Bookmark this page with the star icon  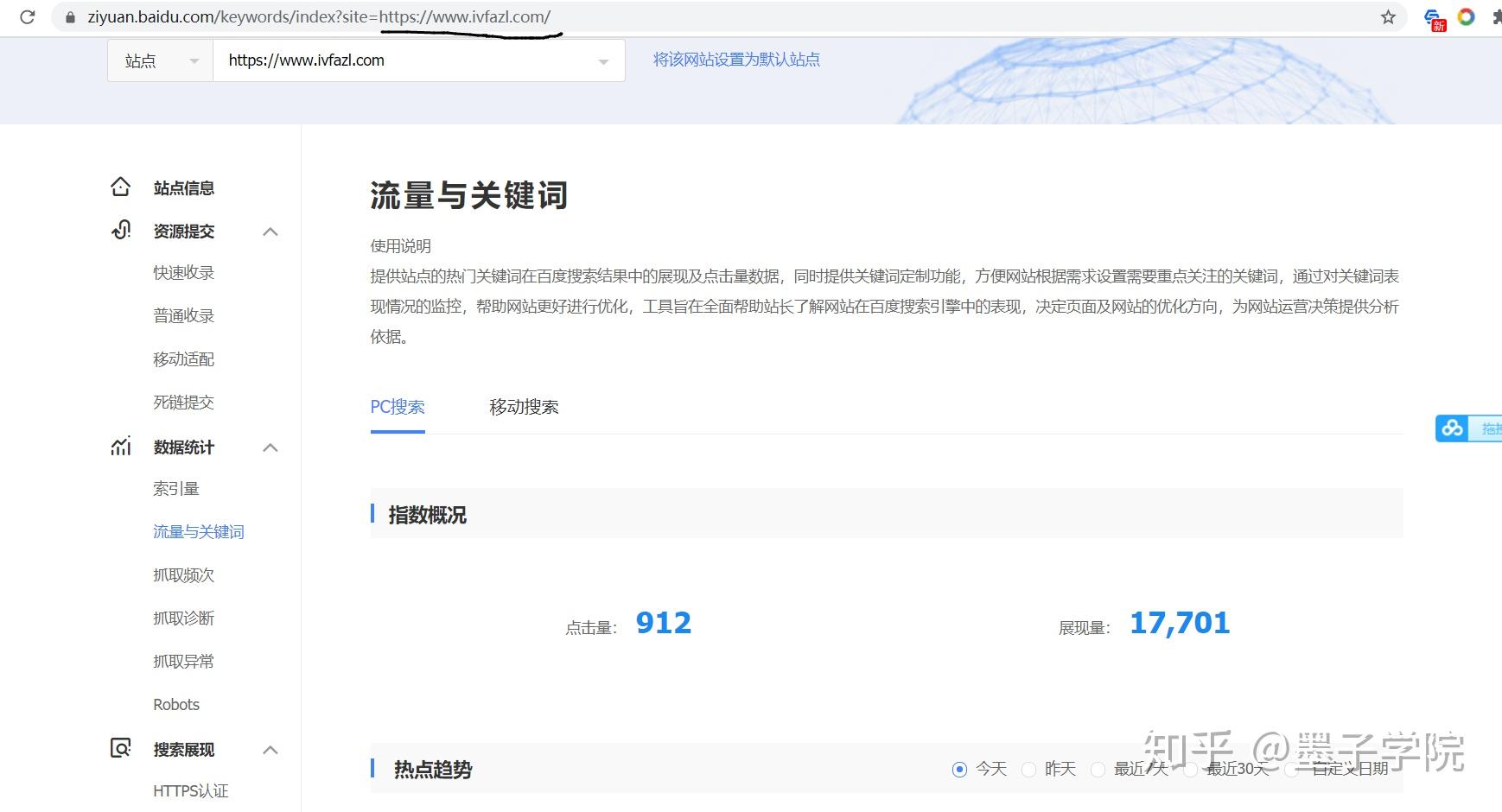[x=1388, y=17]
